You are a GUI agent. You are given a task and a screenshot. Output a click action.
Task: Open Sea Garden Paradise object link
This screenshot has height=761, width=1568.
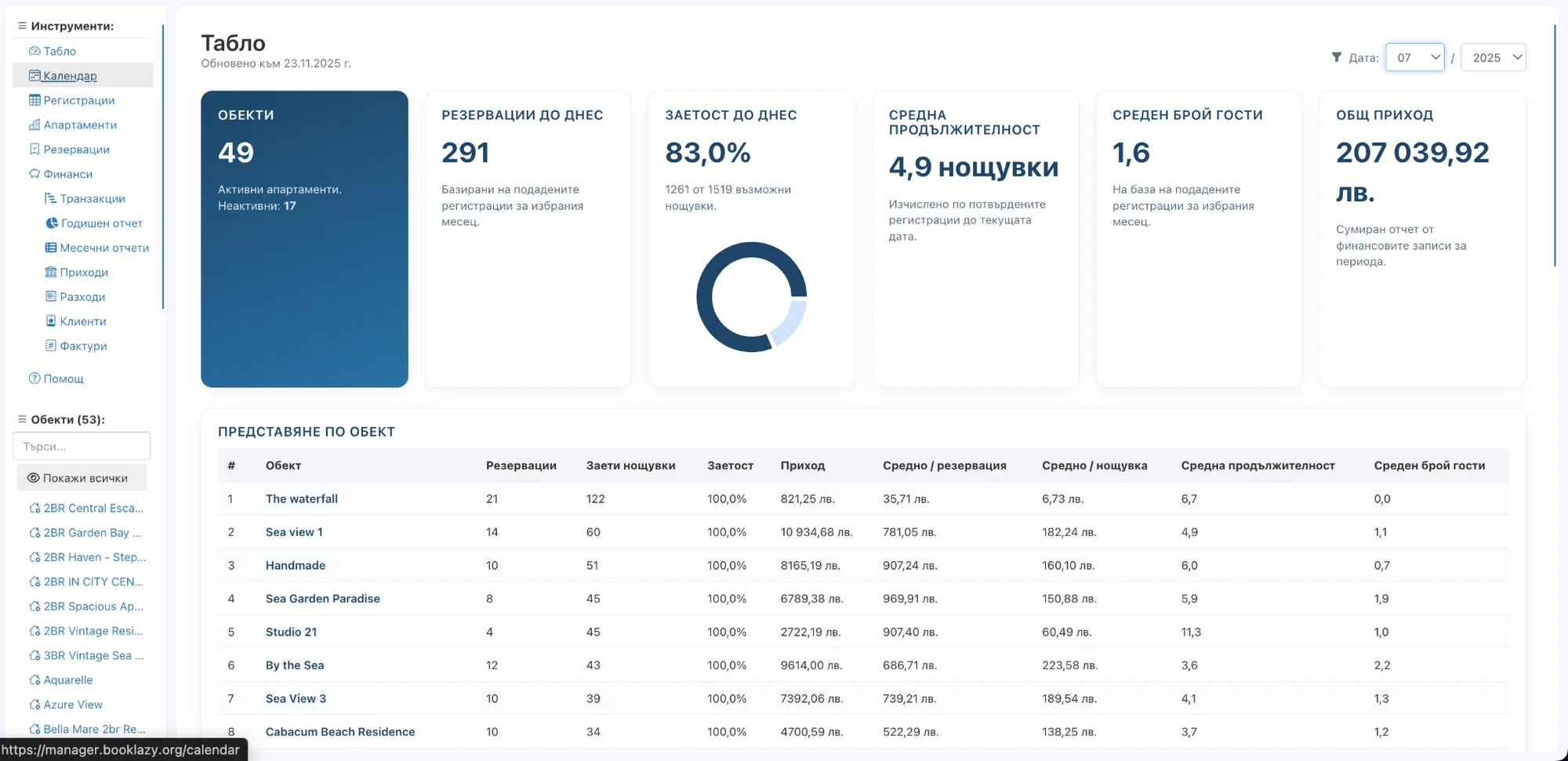click(x=323, y=599)
